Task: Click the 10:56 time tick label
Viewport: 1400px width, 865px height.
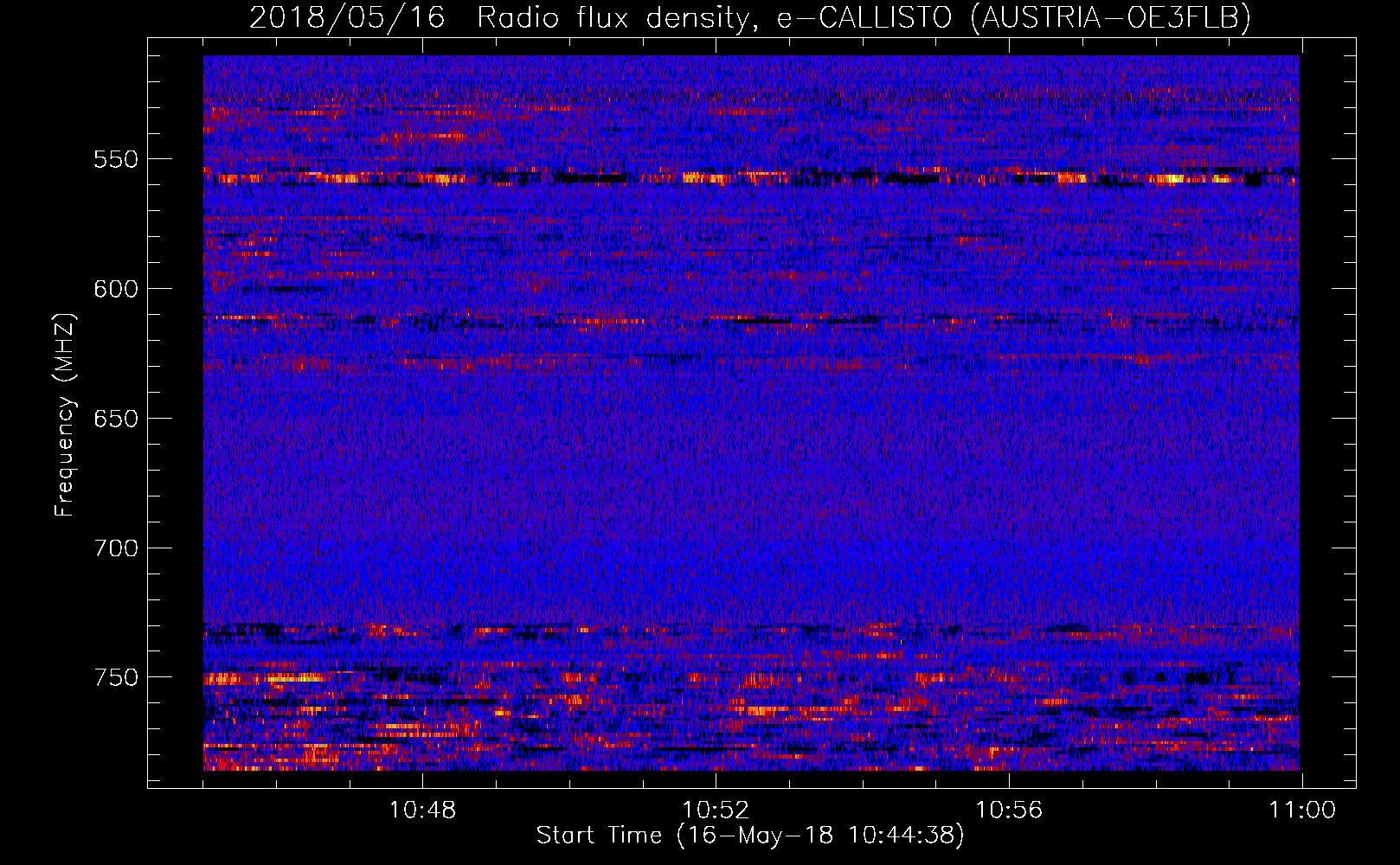Action: [1009, 811]
